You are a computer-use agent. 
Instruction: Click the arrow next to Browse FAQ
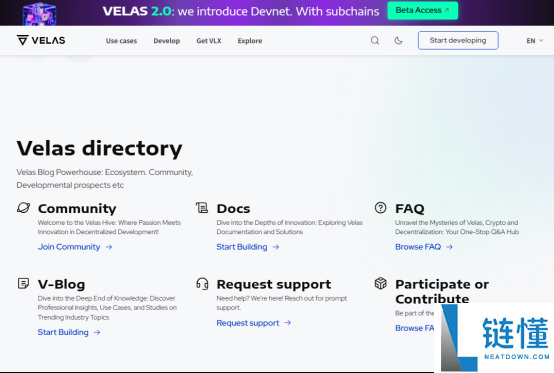[x=449, y=247]
